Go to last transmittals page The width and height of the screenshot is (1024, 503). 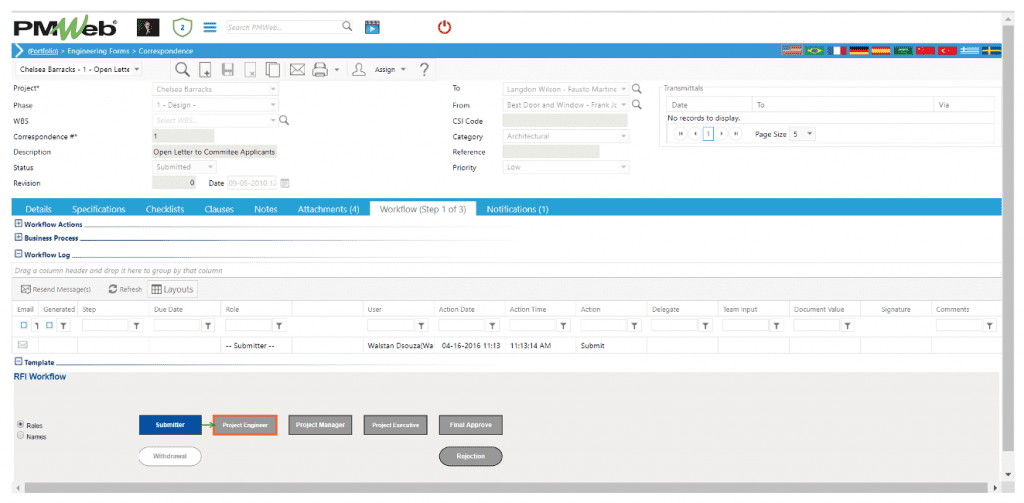[x=736, y=133]
